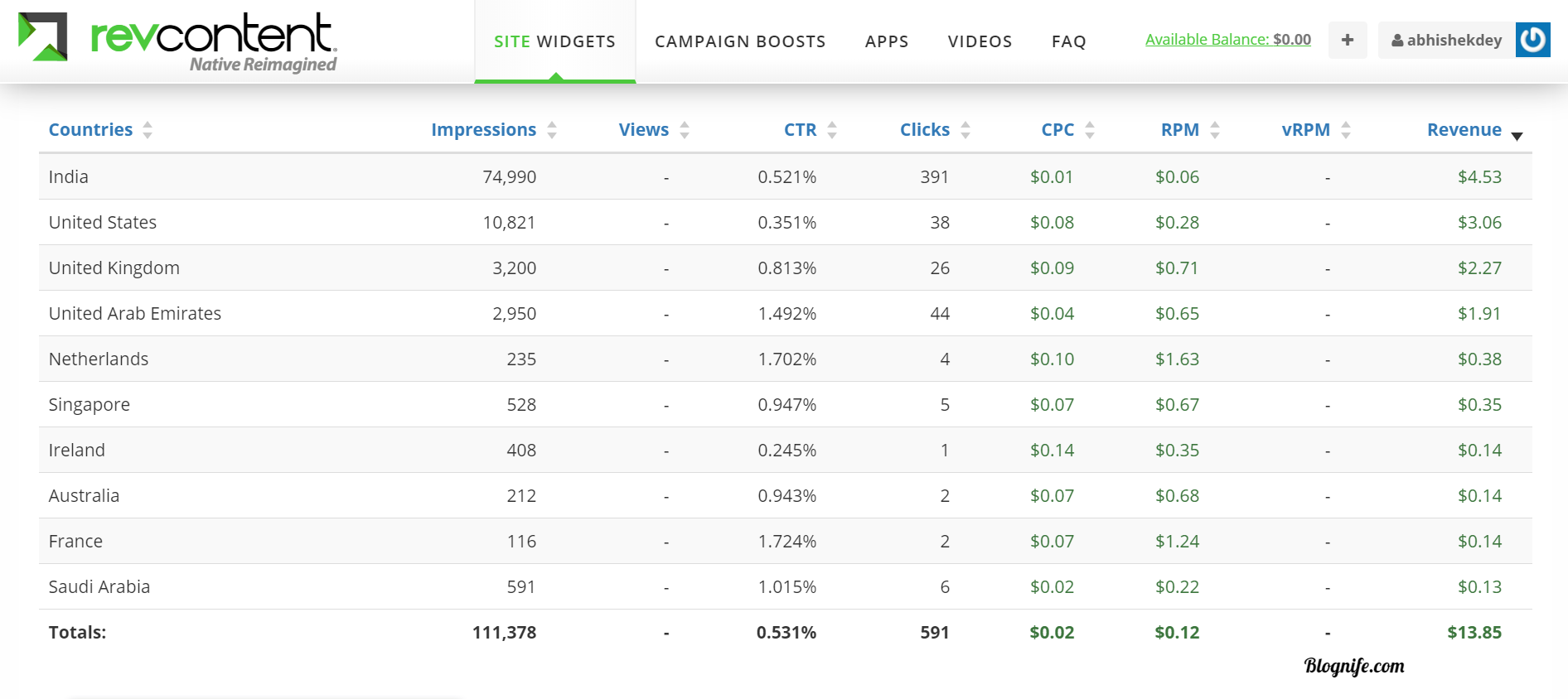
Task: Select the France row name
Action: (75, 541)
